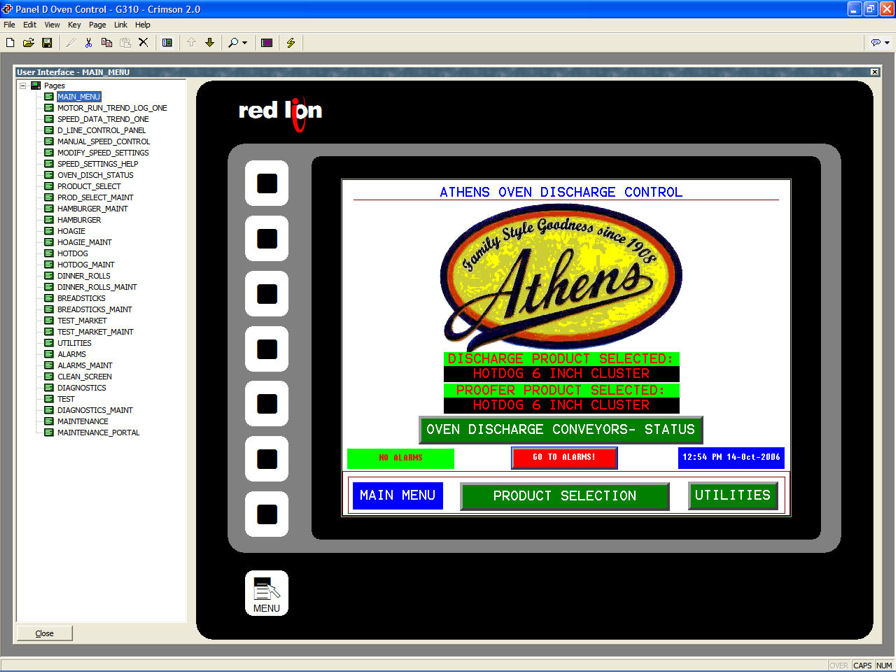
Task: Click the page icon beside HOTDOG
Action: pyautogui.click(x=49, y=253)
